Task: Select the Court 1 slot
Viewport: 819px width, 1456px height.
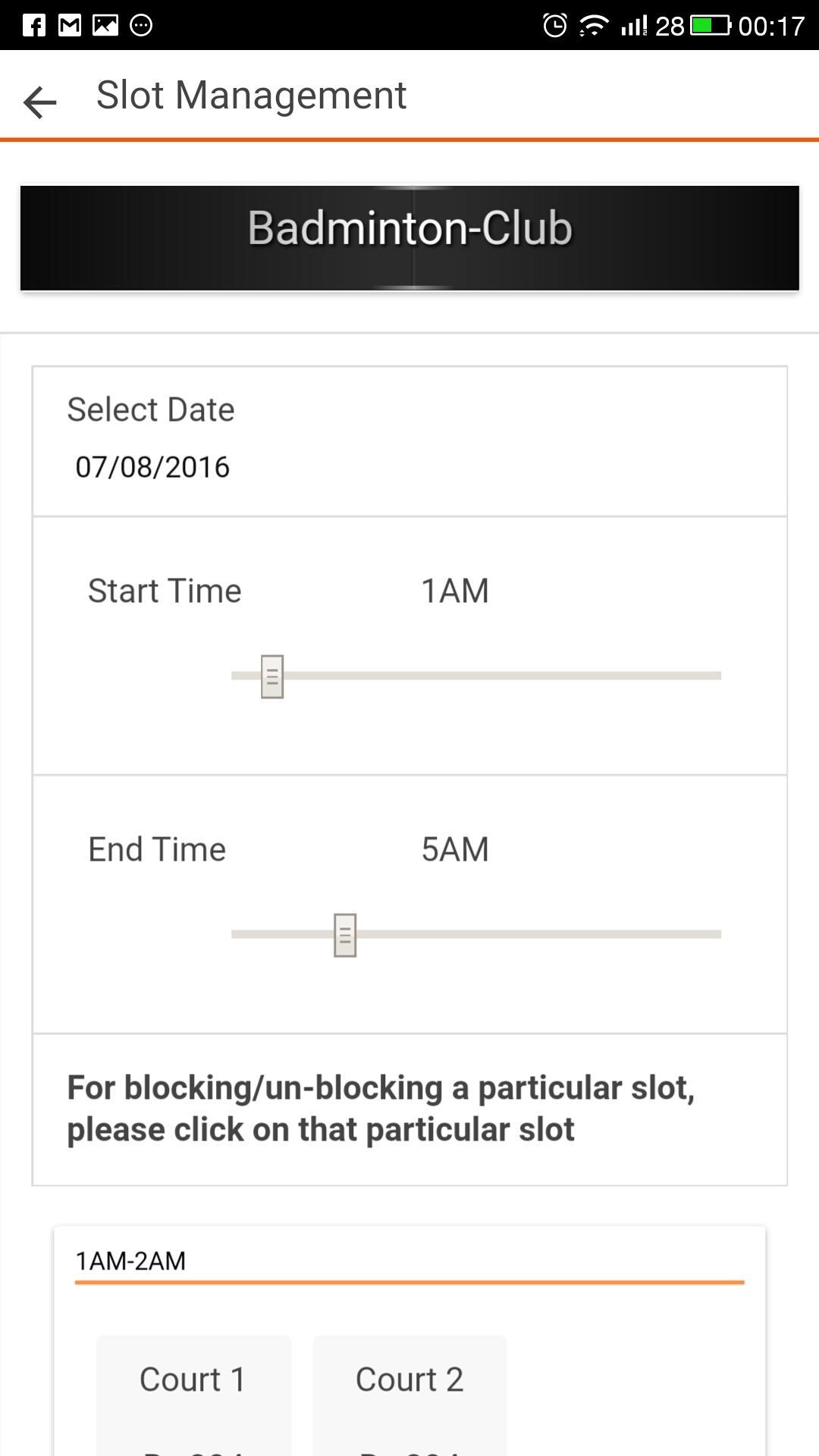Action: click(x=193, y=1395)
